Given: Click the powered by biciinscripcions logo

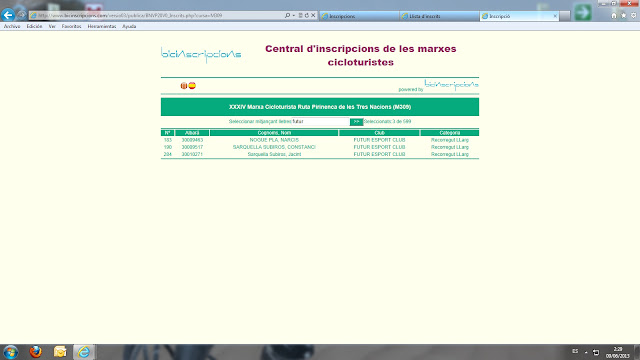Looking at the screenshot, I should [x=451, y=85].
